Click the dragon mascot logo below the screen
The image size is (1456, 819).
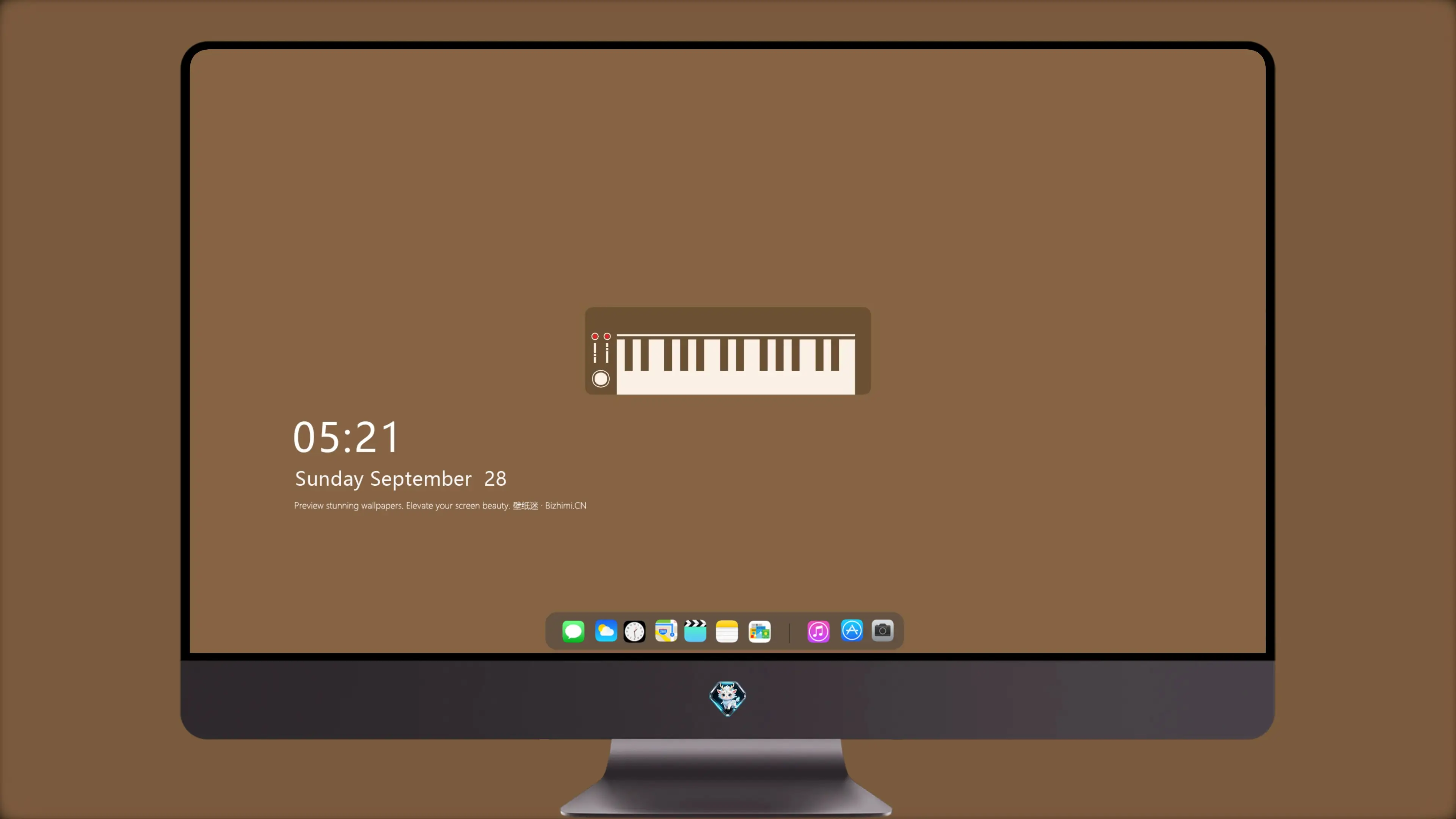(x=728, y=698)
